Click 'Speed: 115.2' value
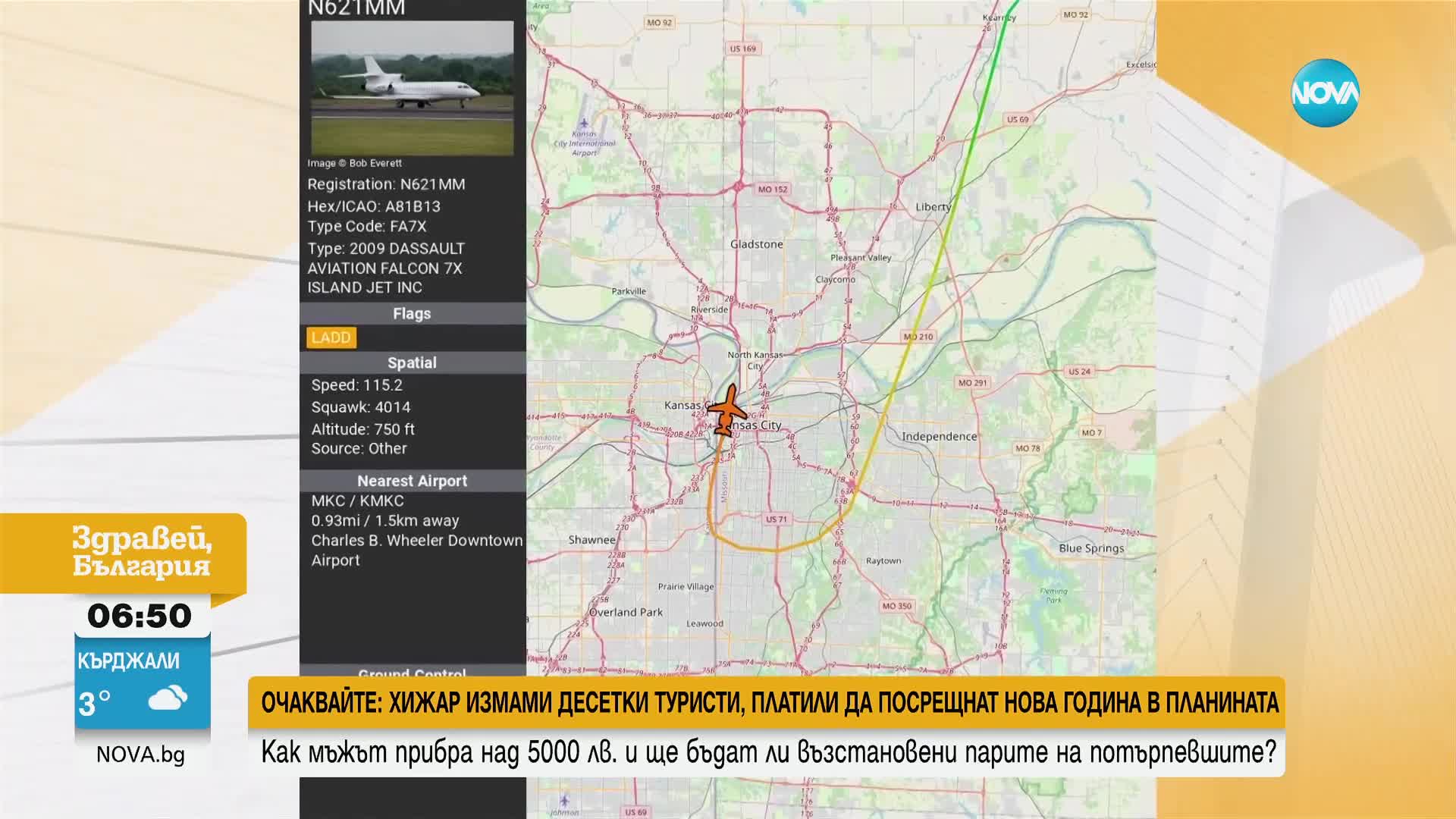Viewport: 1456px width, 819px height. [x=356, y=385]
